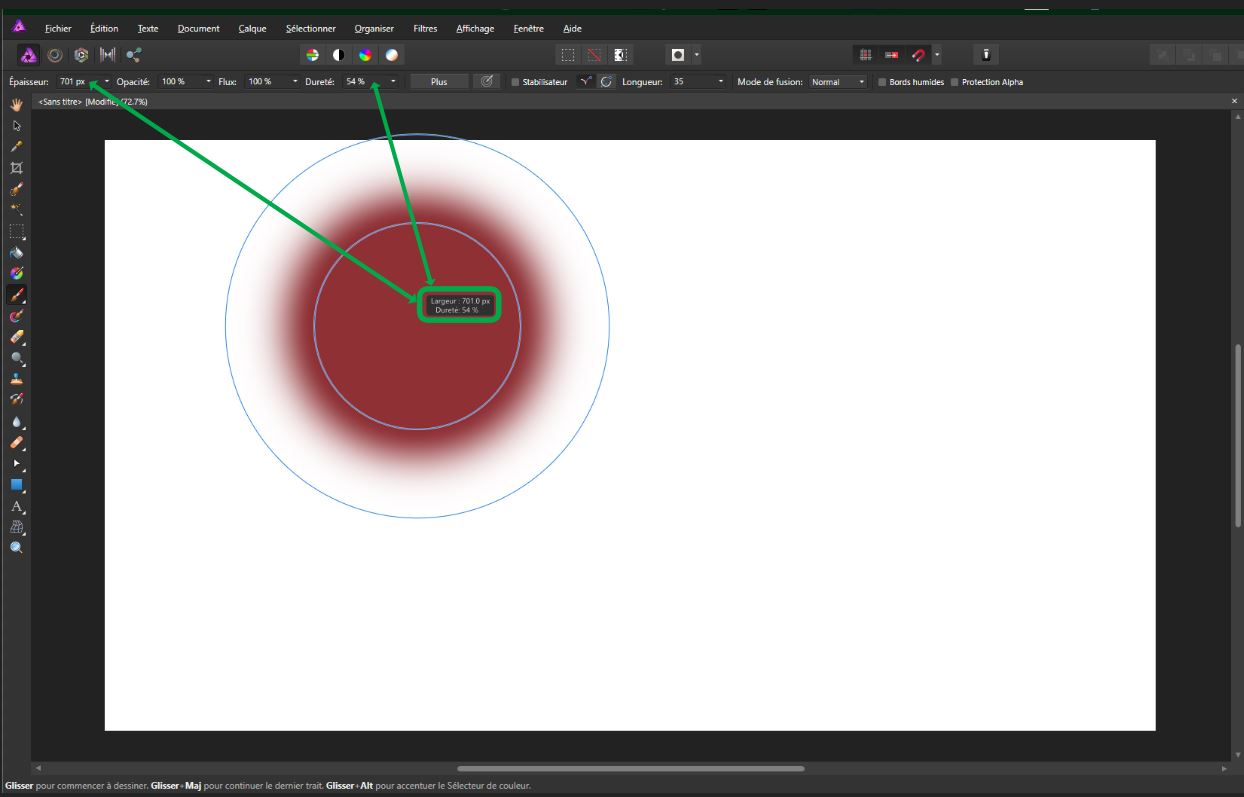Open the Affichage menu
The height and width of the screenshot is (797, 1244).
(x=475, y=29)
